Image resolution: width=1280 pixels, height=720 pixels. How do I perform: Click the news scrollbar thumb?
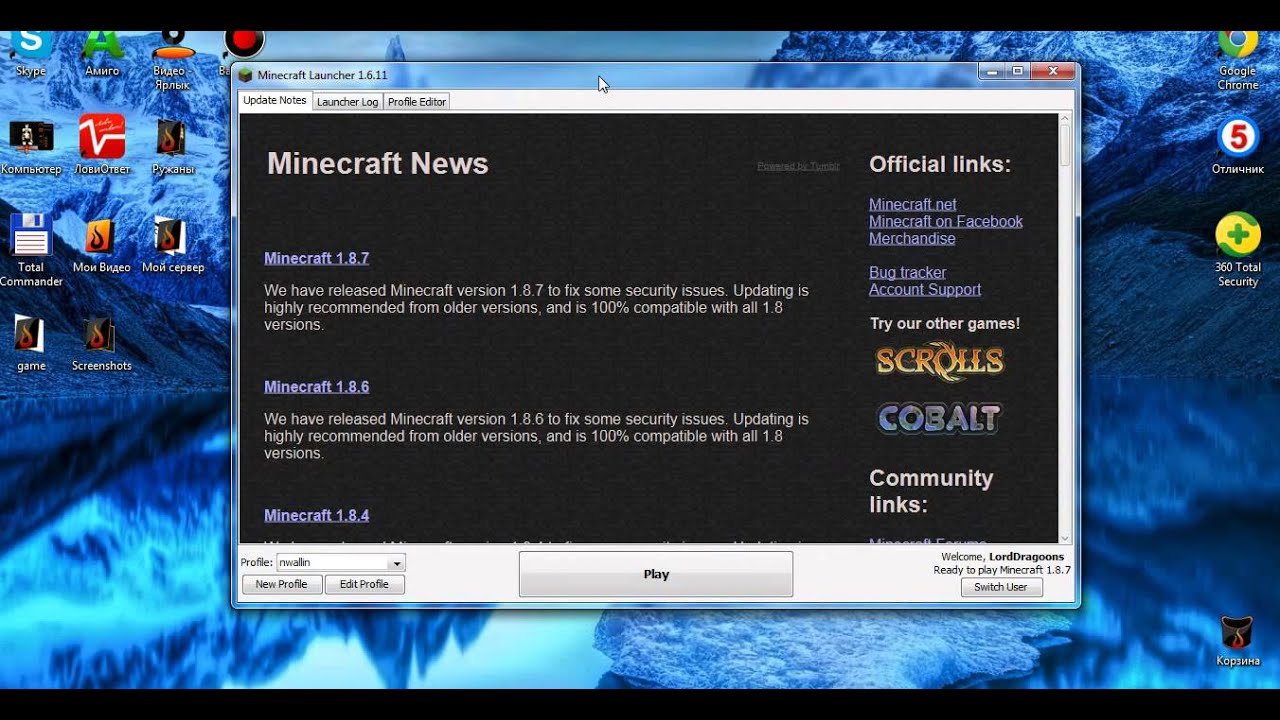[x=1065, y=145]
